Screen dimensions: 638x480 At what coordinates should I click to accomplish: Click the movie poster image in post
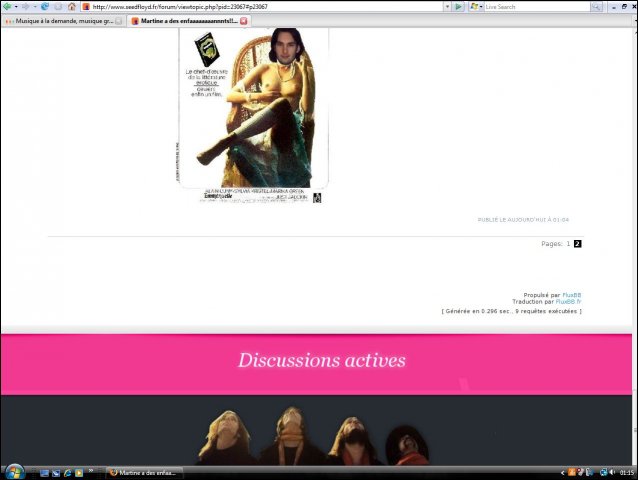pos(252,108)
